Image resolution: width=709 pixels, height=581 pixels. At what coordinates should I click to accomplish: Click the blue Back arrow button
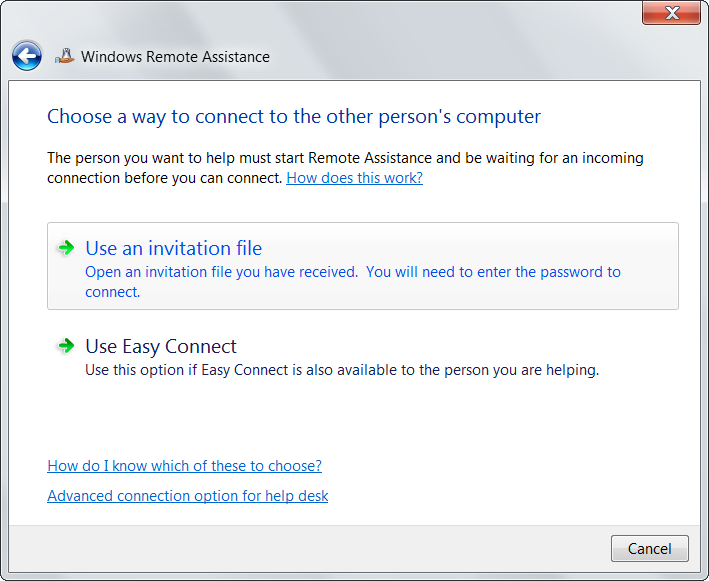tap(27, 57)
